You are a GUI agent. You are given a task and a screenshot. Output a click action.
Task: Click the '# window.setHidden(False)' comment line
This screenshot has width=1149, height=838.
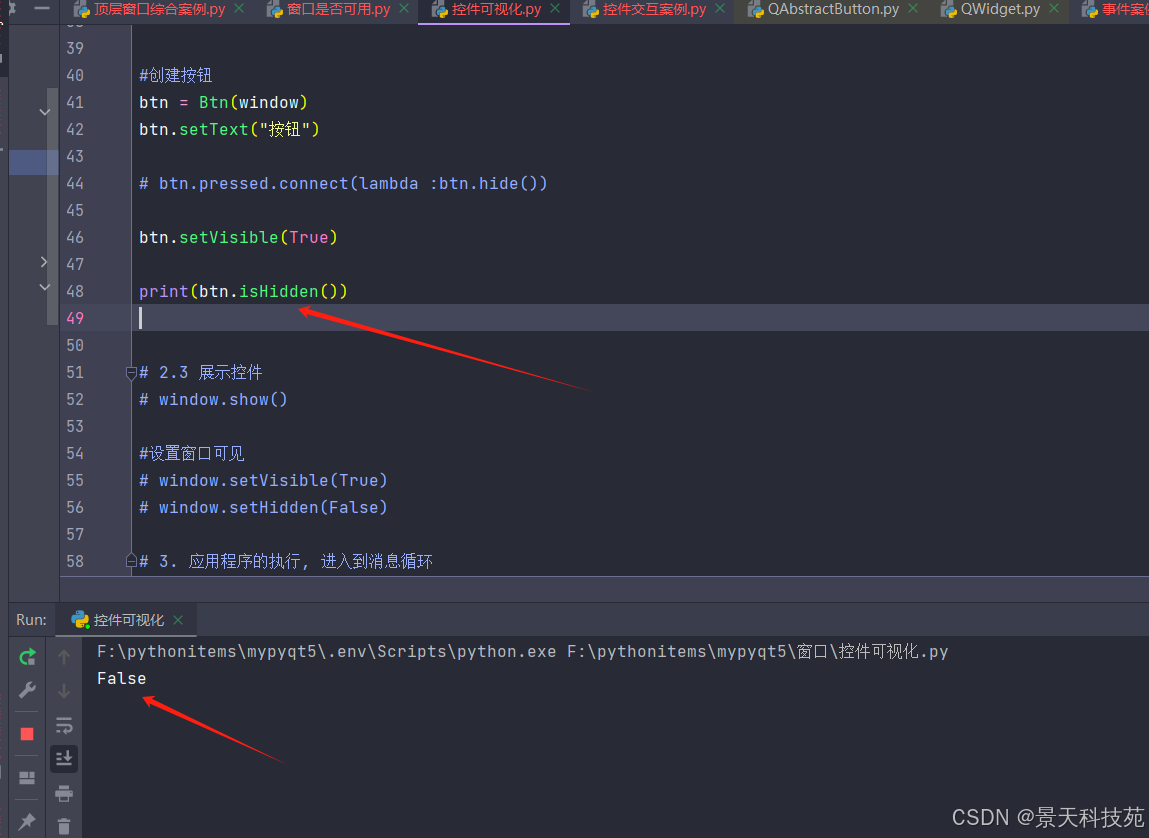[x=263, y=508]
